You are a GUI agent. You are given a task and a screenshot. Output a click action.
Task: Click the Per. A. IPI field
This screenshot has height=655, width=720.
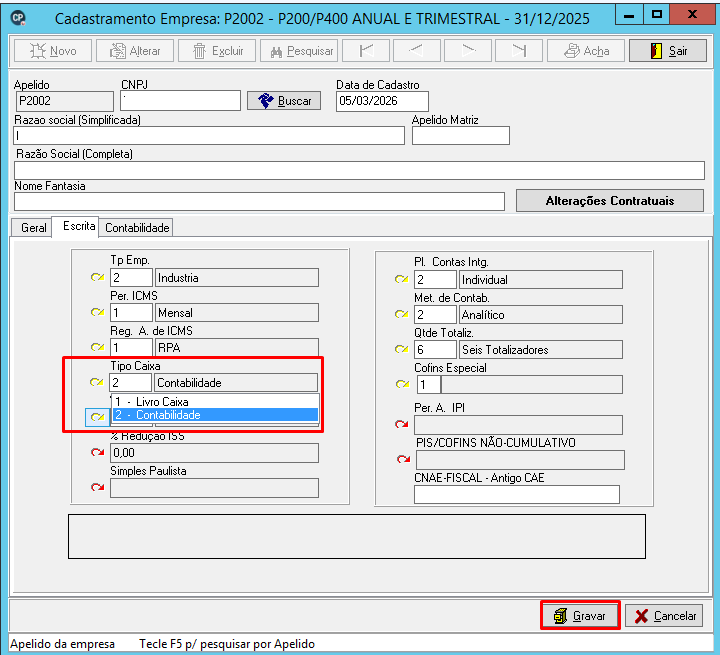518,425
